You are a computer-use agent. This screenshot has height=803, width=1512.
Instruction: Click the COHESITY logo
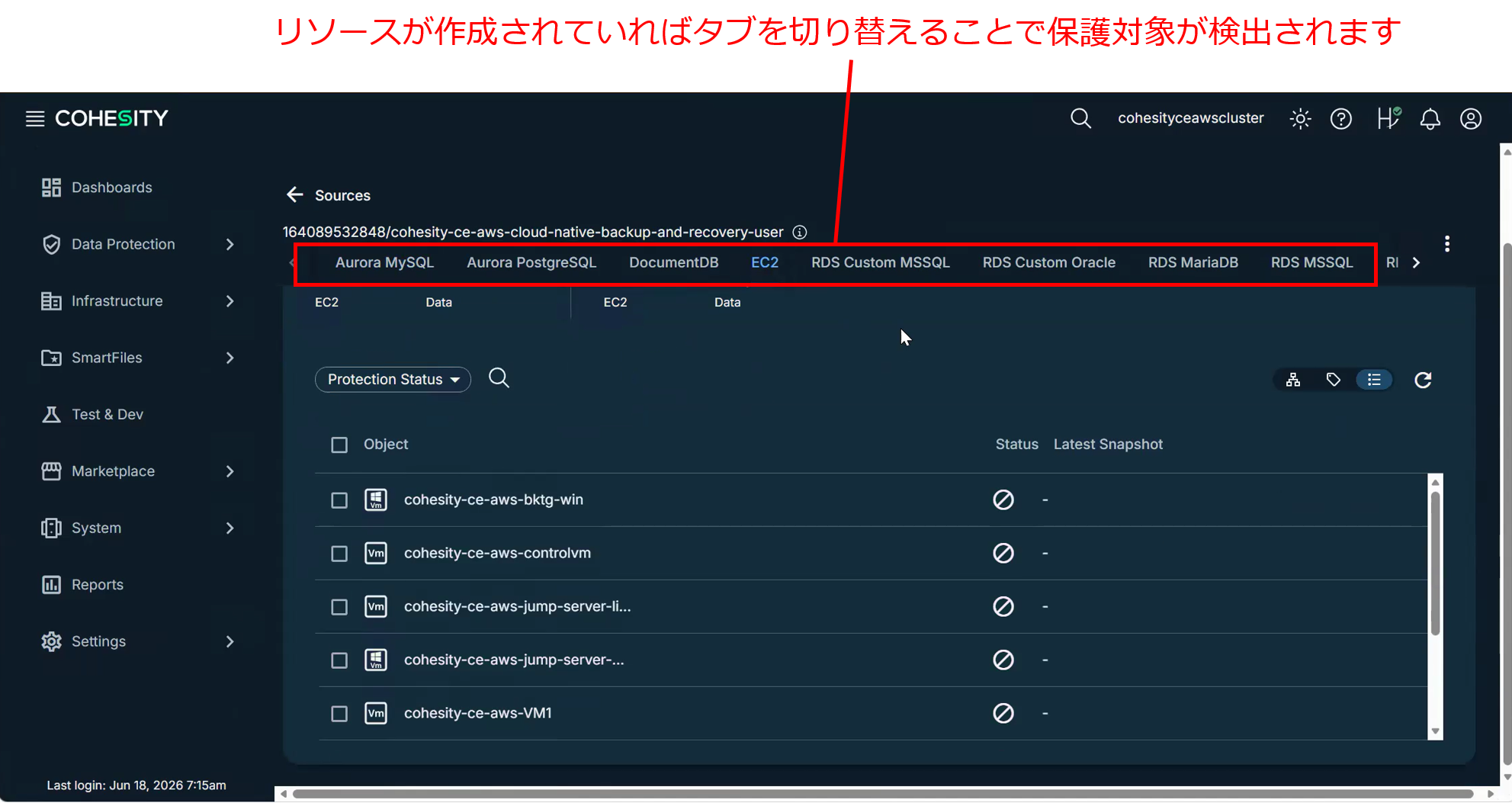(111, 119)
